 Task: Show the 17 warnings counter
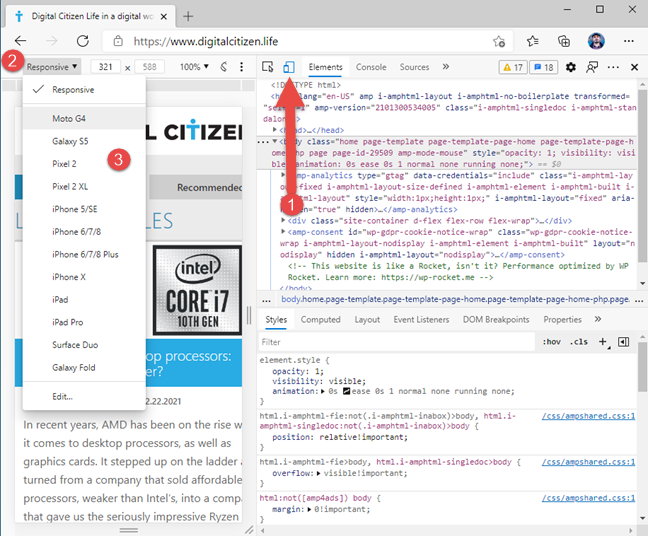click(513, 67)
